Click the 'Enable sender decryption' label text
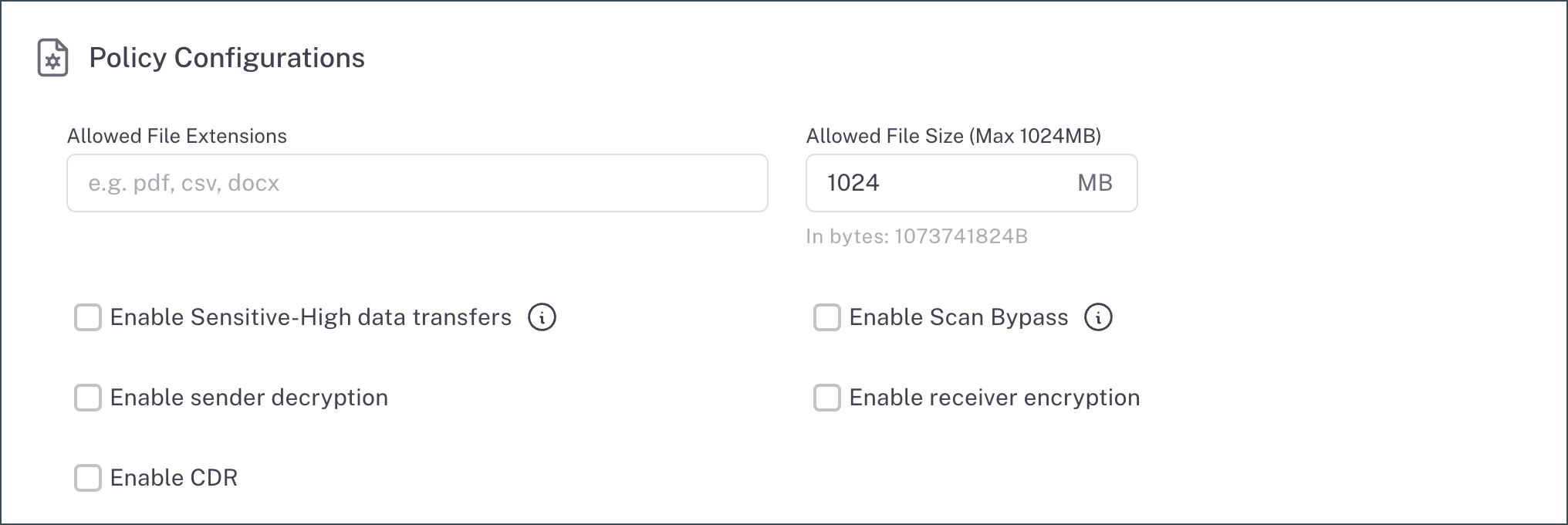This screenshot has width=1568, height=525. click(248, 398)
